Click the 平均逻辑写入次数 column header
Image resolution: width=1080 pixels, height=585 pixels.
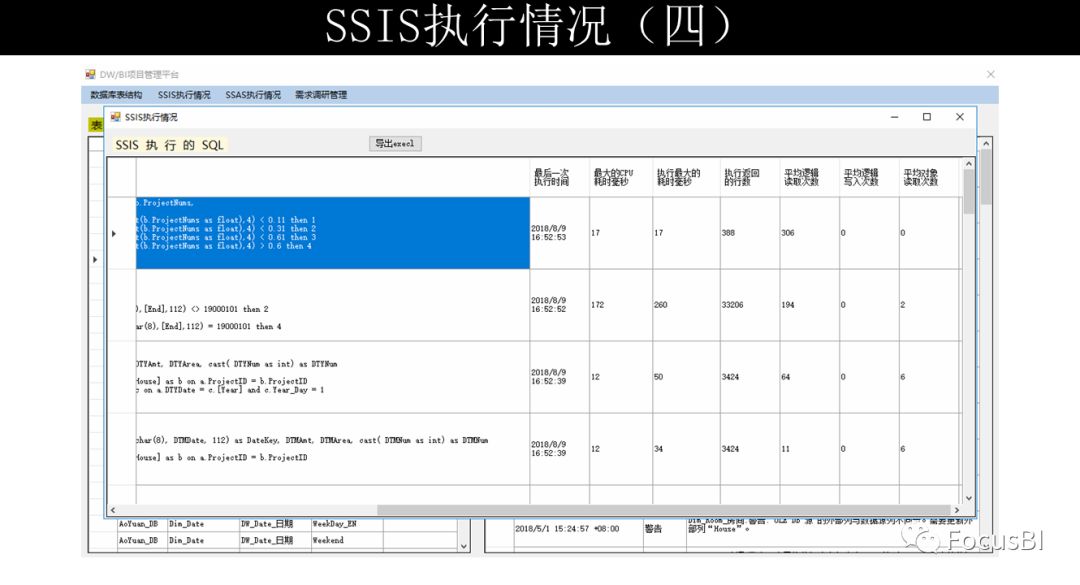[x=869, y=178]
